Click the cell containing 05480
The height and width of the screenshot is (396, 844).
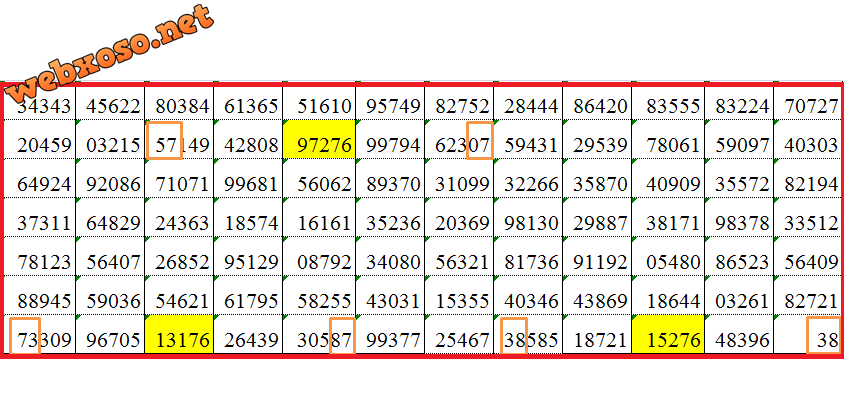(x=668, y=256)
